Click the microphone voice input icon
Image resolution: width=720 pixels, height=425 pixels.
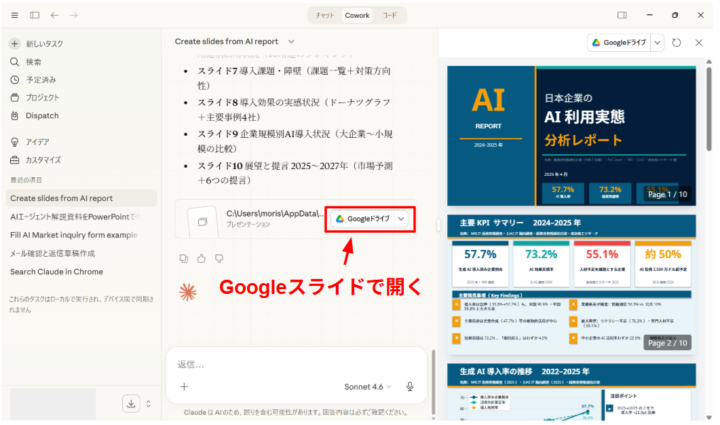click(410, 386)
